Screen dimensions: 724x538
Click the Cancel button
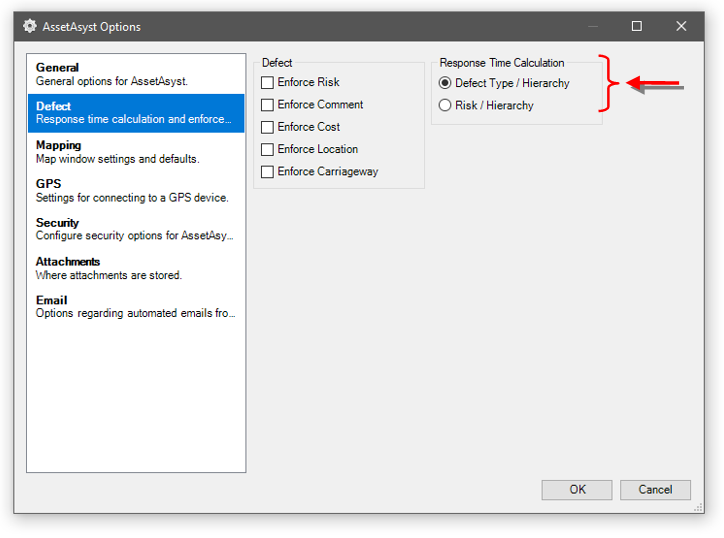(x=655, y=490)
